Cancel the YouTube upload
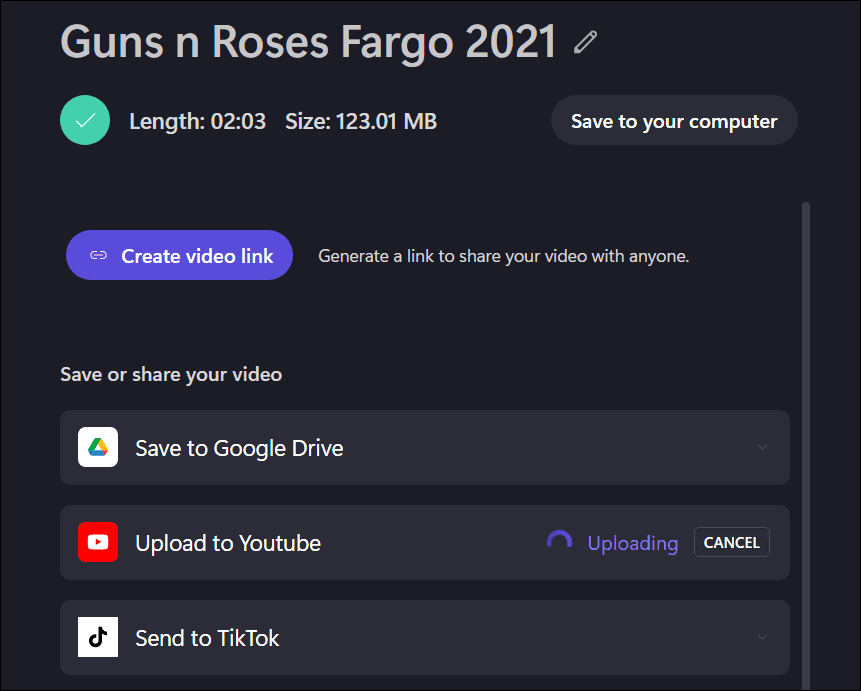The image size is (861, 691). pyautogui.click(x=731, y=542)
